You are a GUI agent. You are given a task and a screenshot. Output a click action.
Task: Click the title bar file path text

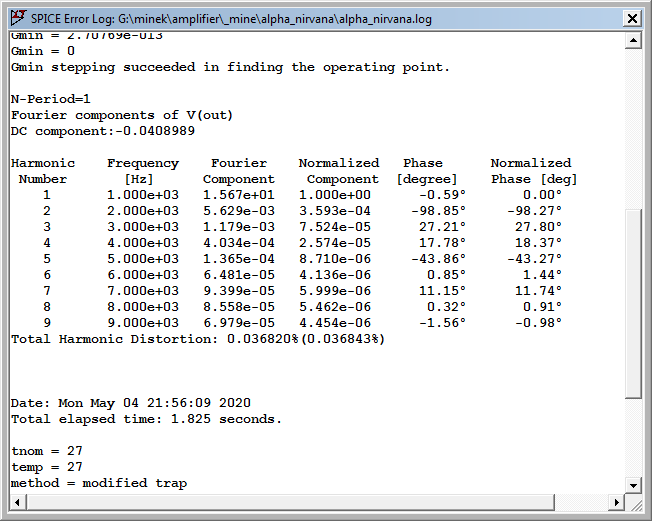pos(275,19)
